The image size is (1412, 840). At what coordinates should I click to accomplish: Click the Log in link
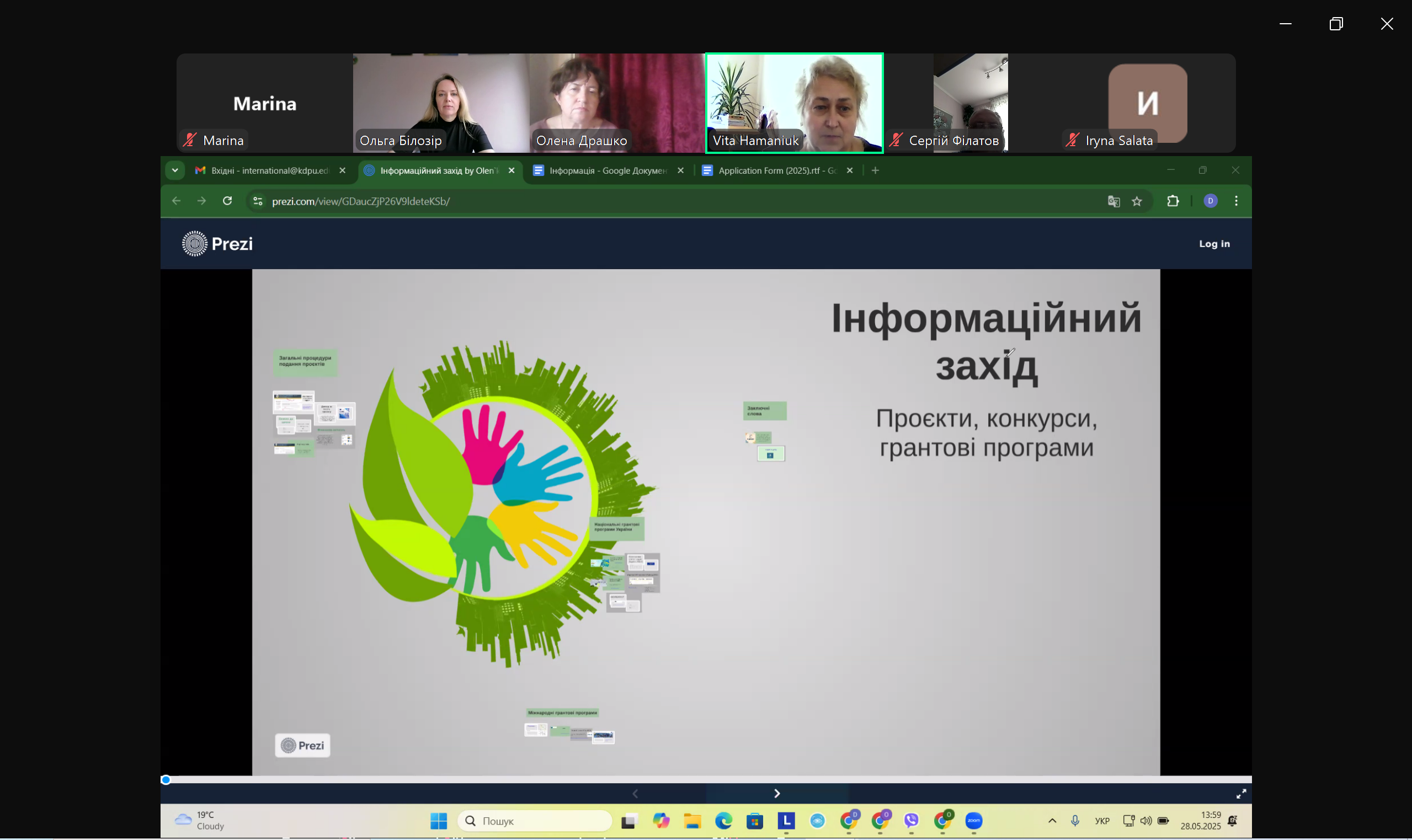point(1214,243)
